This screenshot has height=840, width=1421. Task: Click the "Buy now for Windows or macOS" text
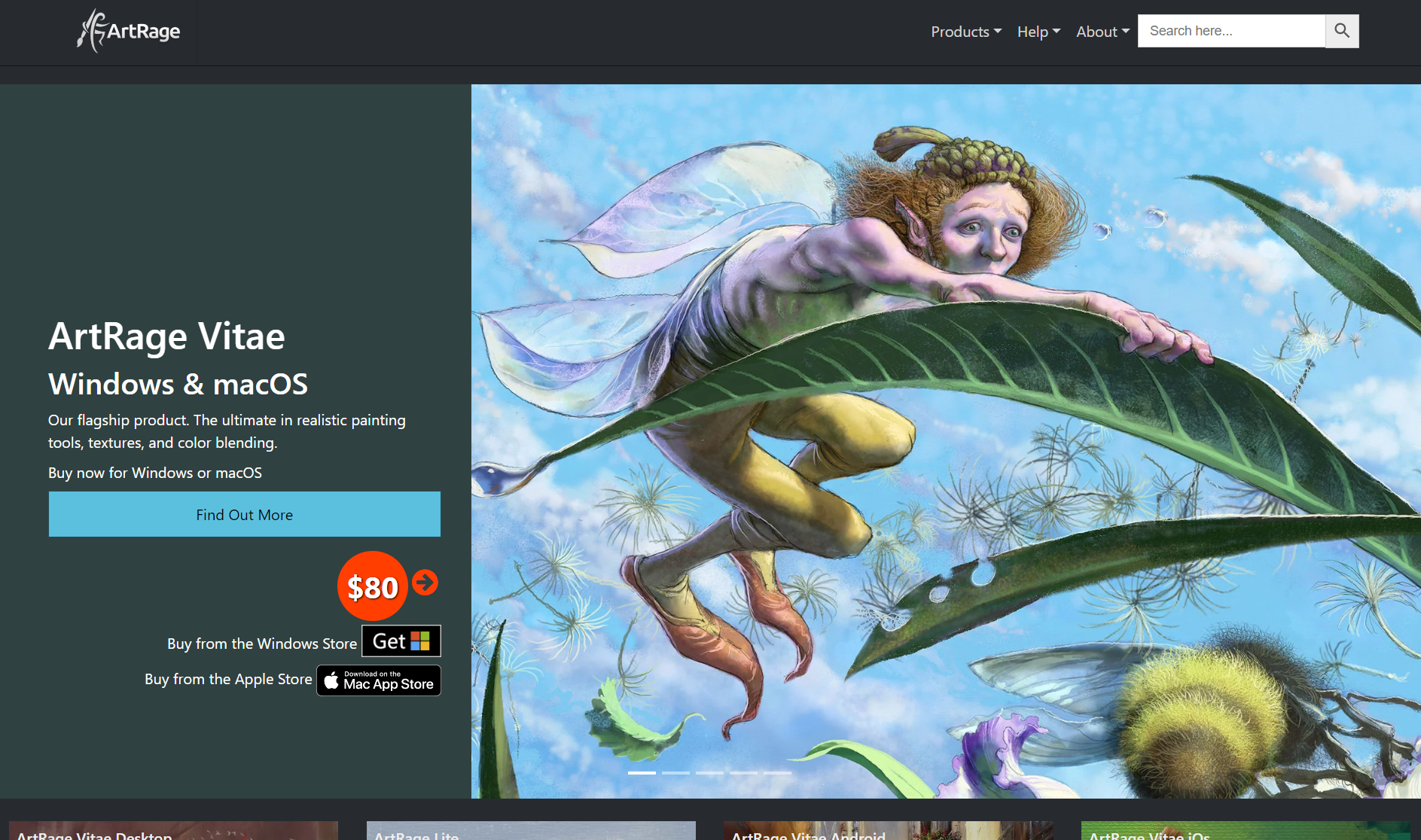coord(155,473)
